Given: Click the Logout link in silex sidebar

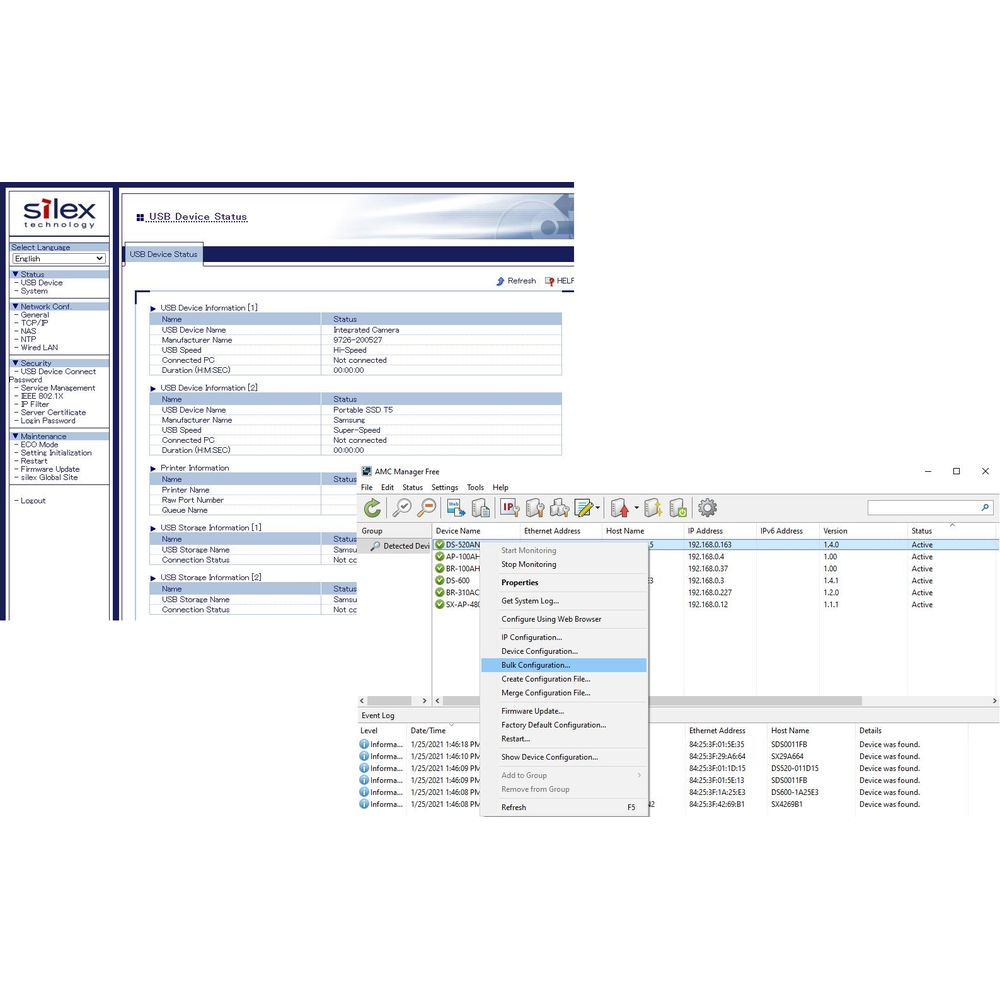Looking at the screenshot, I should 33,501.
